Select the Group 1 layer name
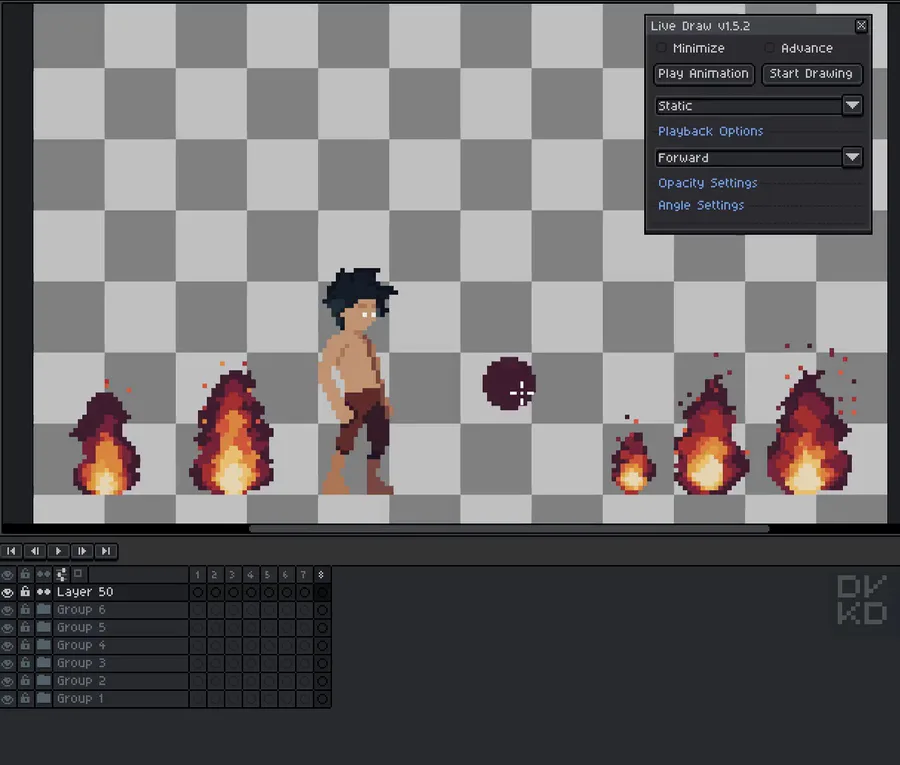The width and height of the screenshot is (900, 765). point(80,698)
